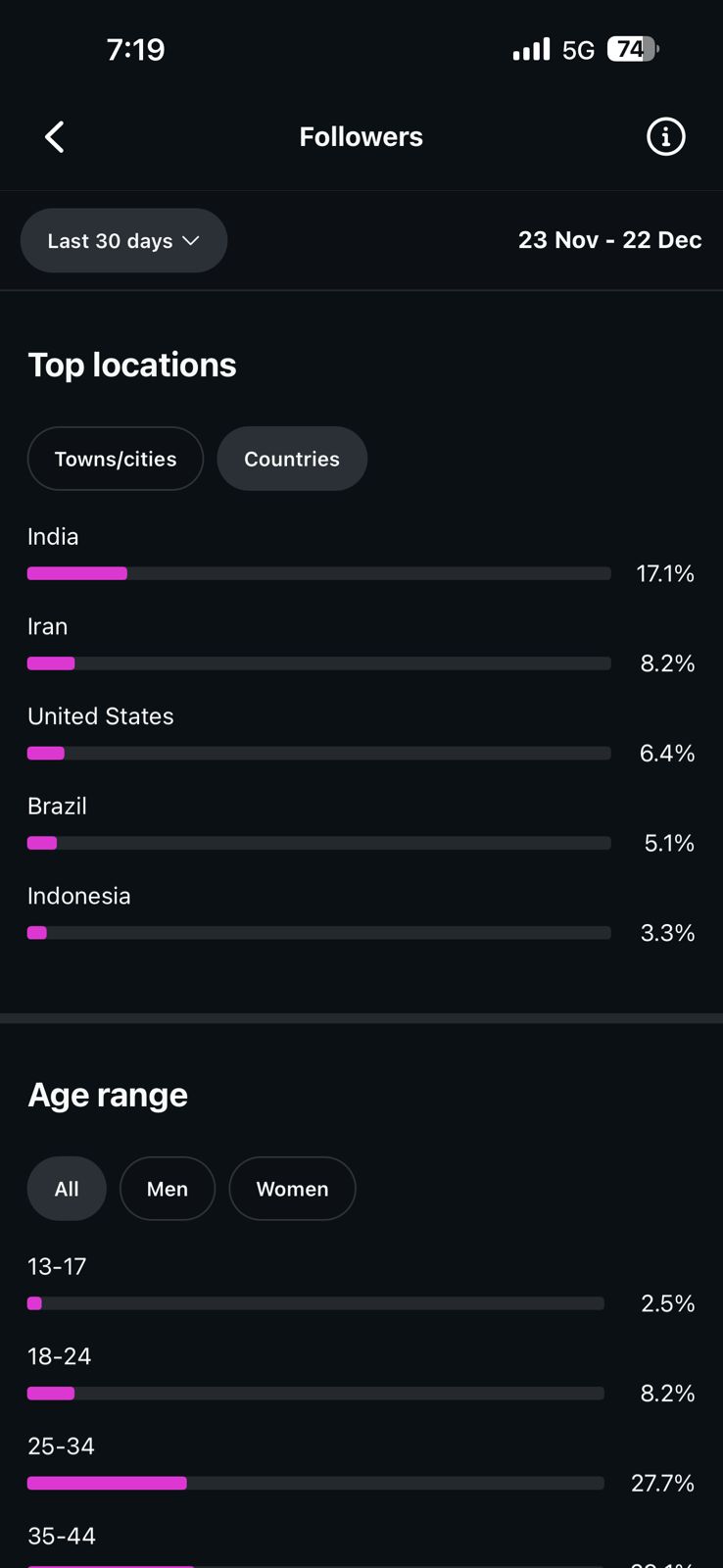723x1568 pixels.
Task: Filter age range by Women
Action: pyautogui.click(x=292, y=1189)
